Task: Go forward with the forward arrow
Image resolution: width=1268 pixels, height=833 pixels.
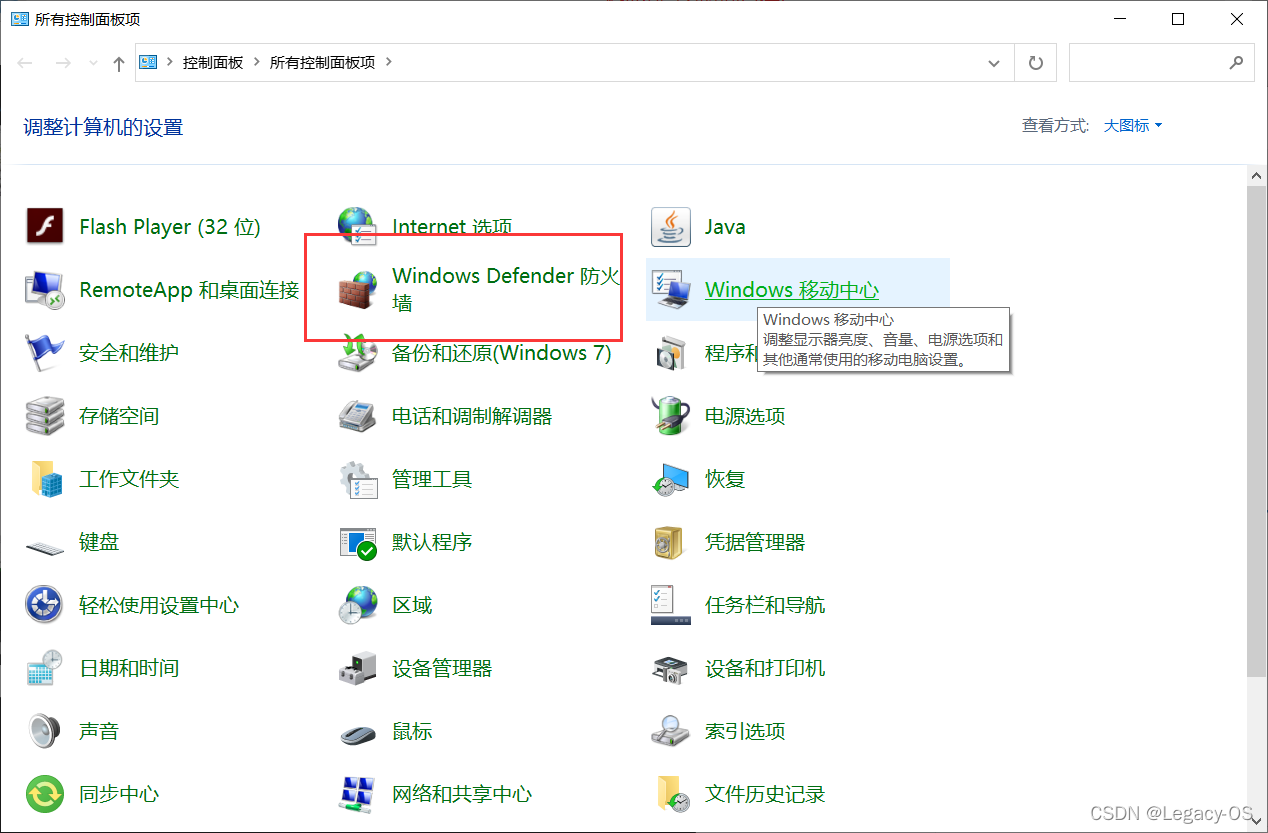Action: tap(63, 63)
